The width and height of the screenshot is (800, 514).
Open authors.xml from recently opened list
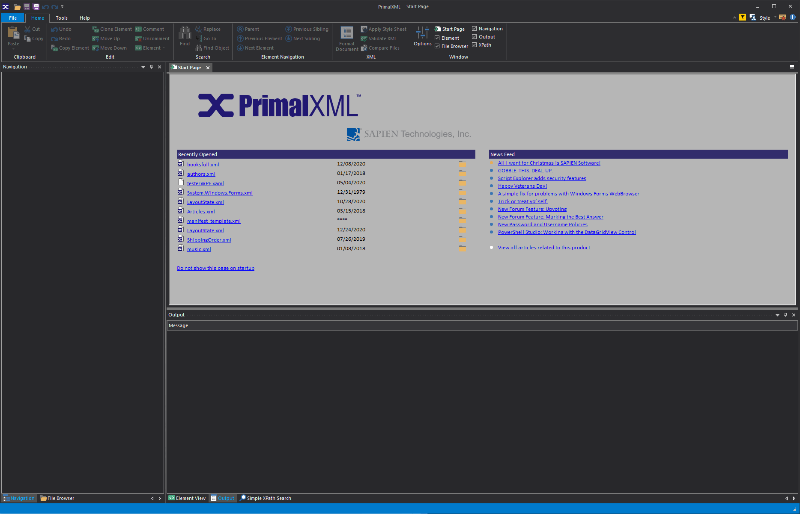[196, 173]
